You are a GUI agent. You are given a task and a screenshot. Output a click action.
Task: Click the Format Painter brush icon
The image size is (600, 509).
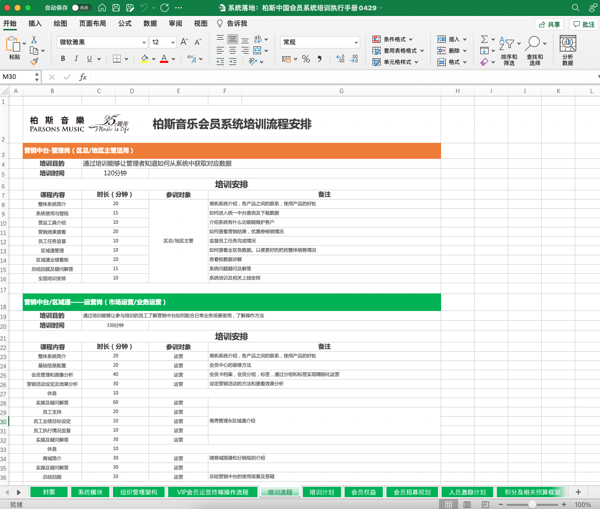pyautogui.click(x=34, y=61)
